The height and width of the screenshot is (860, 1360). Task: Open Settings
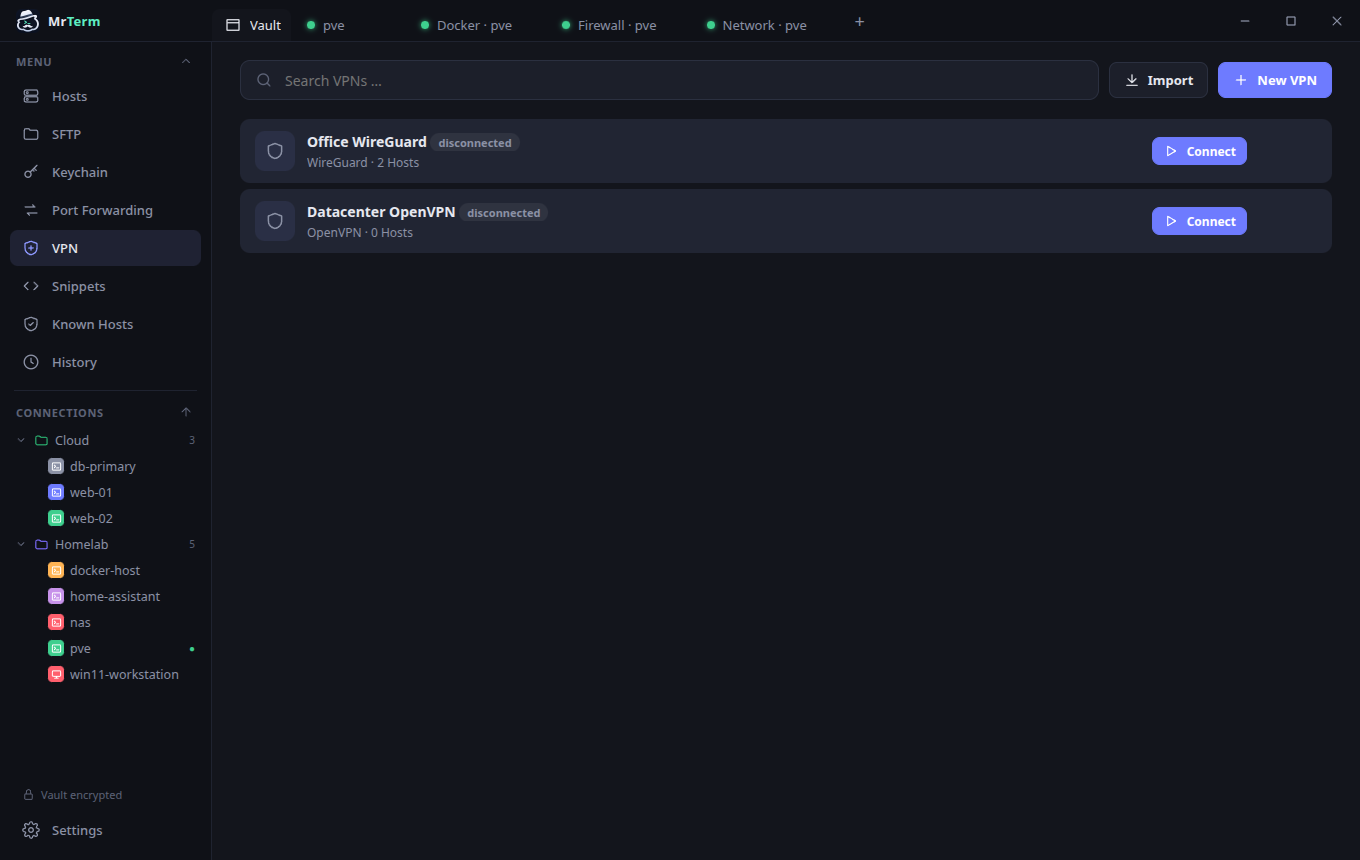point(105,830)
